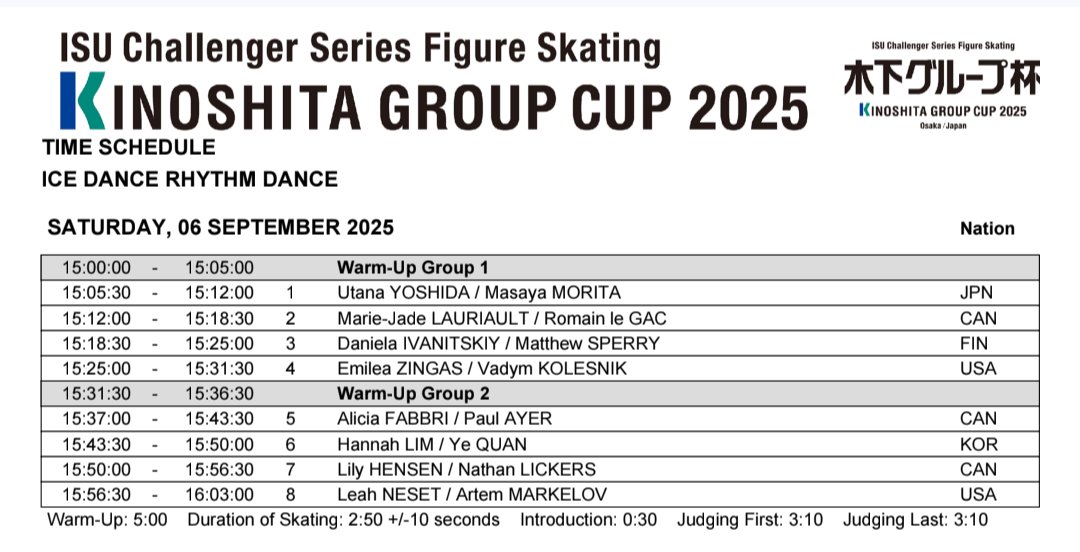Click the blue-green K in the title
Viewport: 1080px width, 552px height.
[80, 101]
